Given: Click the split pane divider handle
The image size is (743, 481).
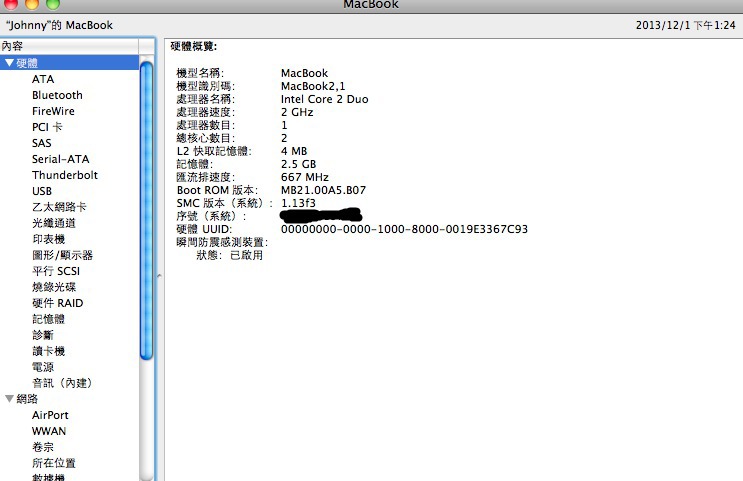Looking at the screenshot, I should coord(160,275).
